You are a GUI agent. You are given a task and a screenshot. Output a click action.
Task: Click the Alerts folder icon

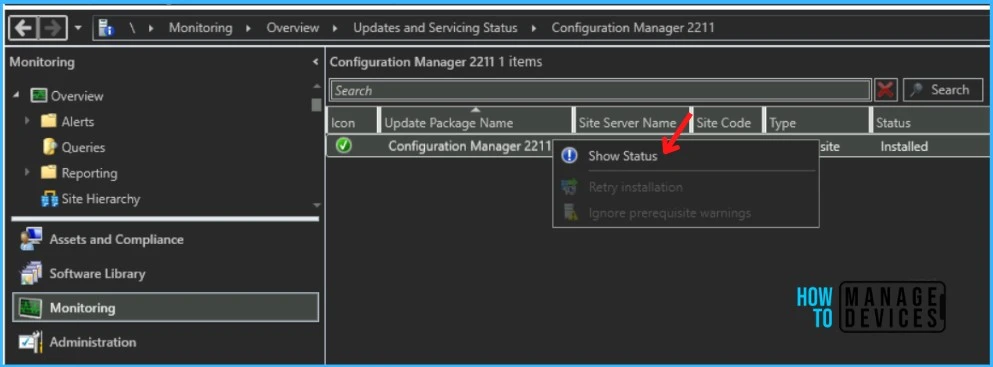49,121
